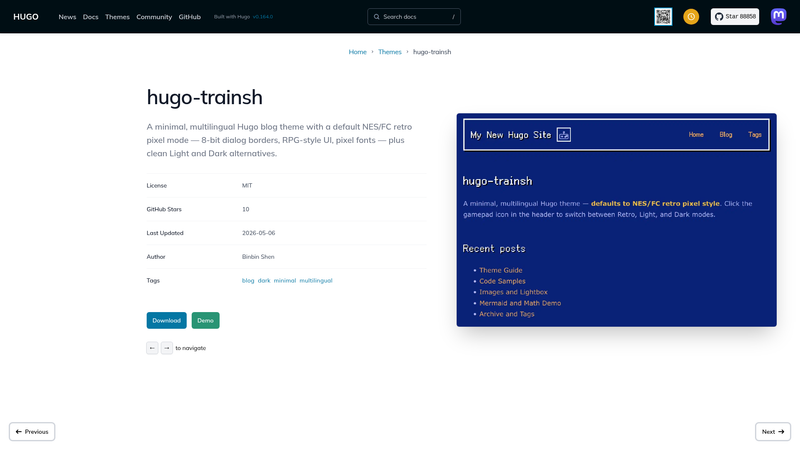This screenshot has height=450, width=800.
Task: Click the License row label
Action: click(157, 186)
